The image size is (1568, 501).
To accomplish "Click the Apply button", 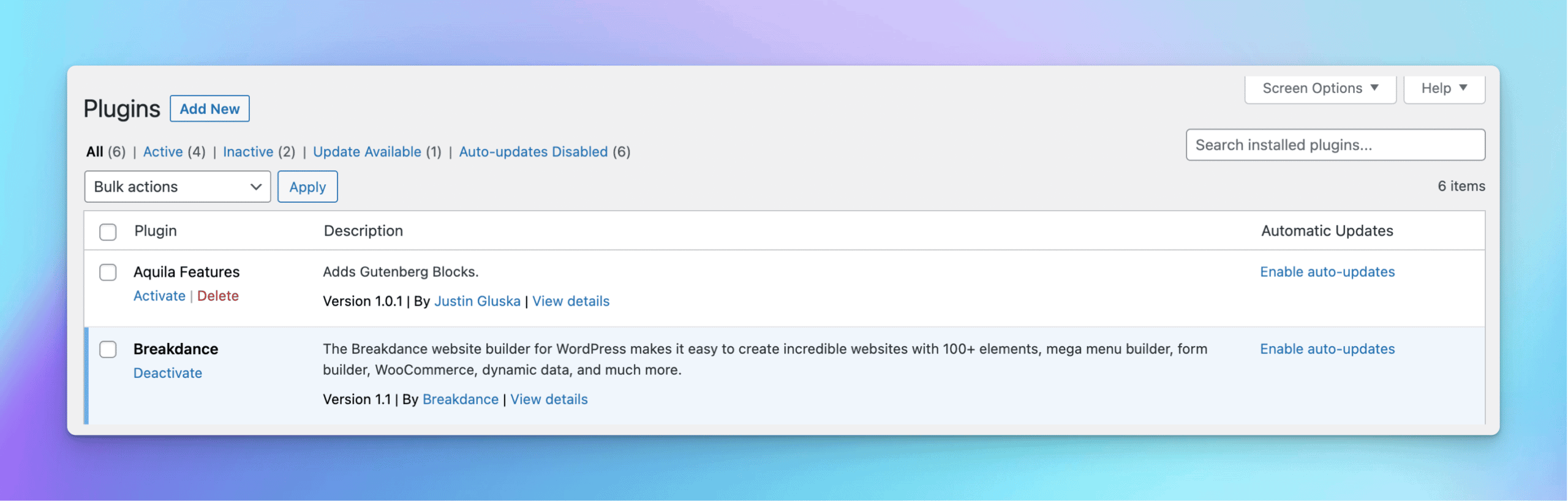I will pos(307,187).
